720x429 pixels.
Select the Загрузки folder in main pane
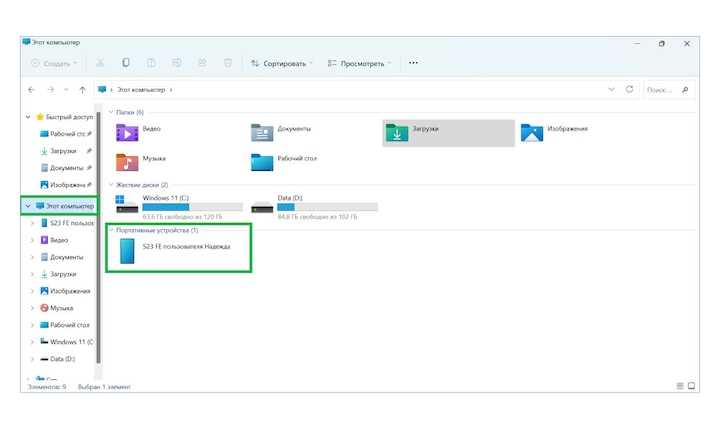point(448,133)
